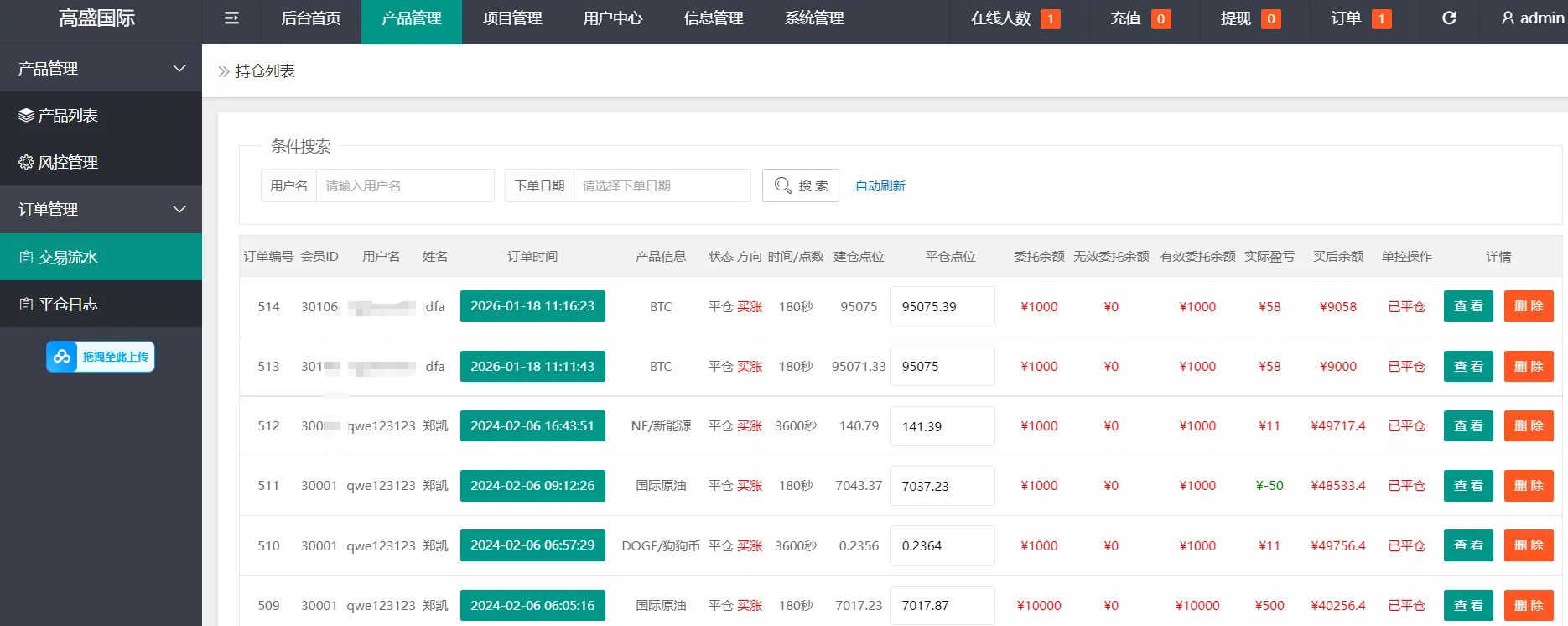Open the 系统管理 top menu
This screenshot has width=1568, height=626.
813,18
